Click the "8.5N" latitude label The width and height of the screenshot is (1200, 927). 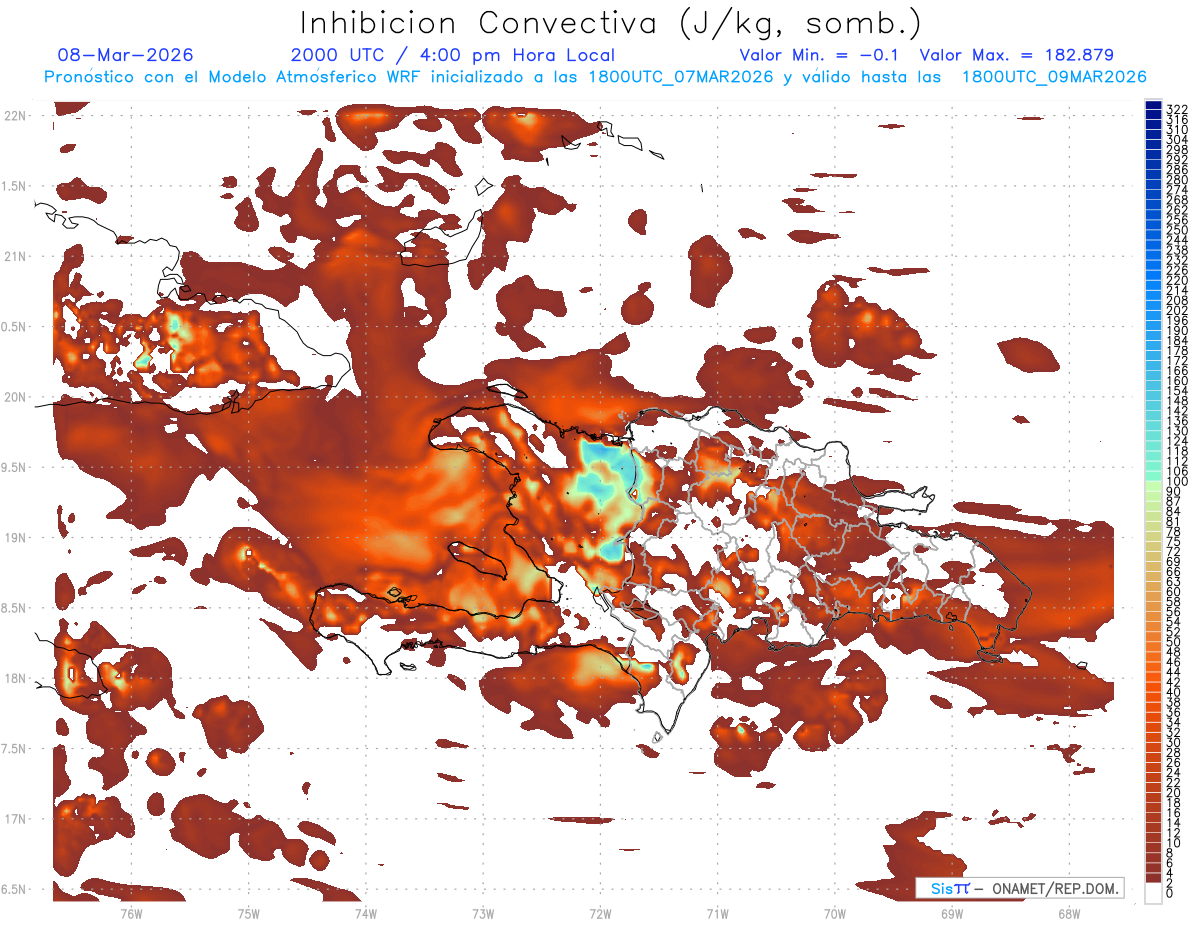point(15,608)
